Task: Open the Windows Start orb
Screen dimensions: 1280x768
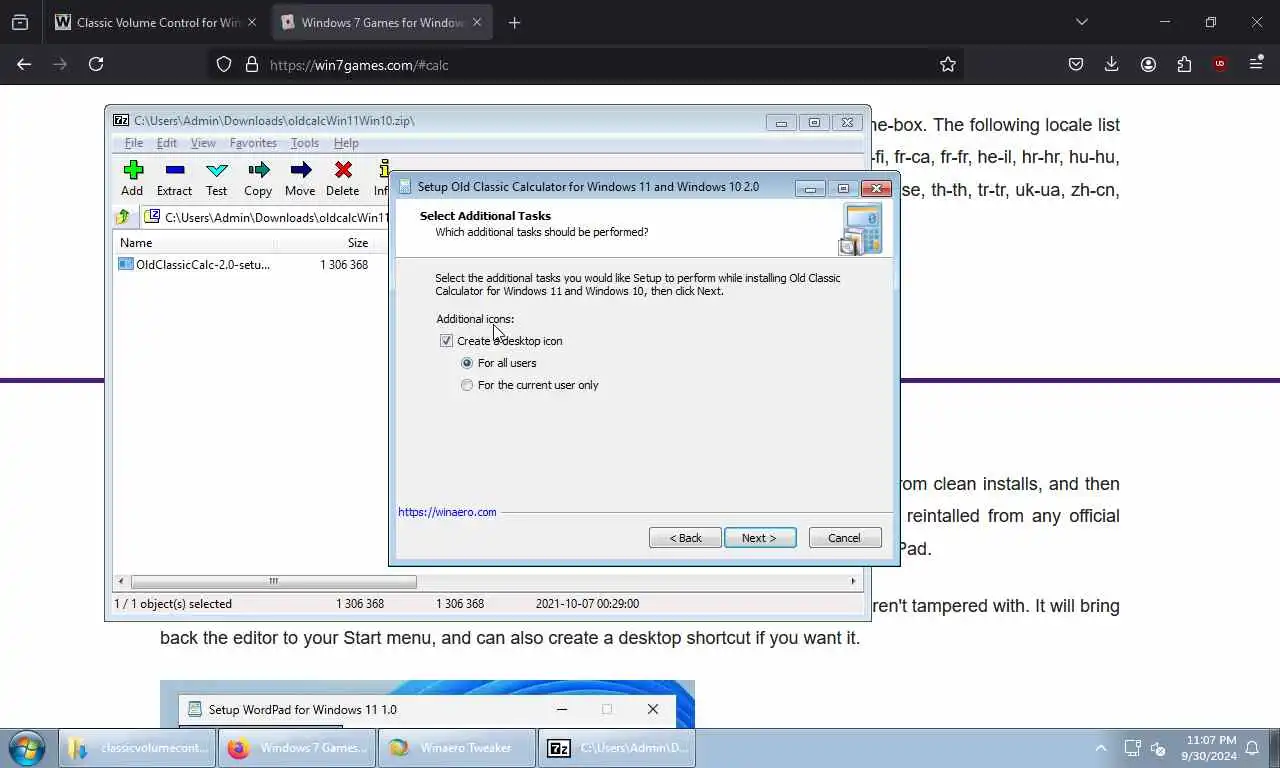Action: coord(26,748)
